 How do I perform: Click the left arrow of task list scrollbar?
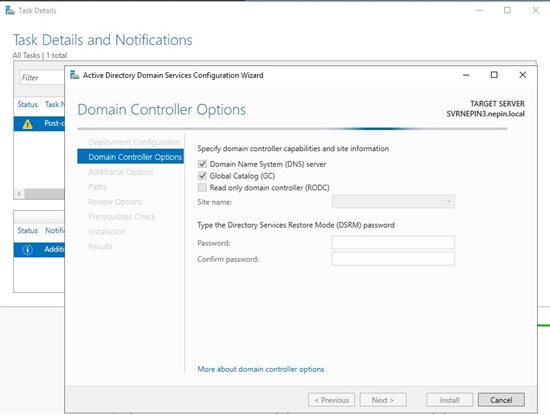pyautogui.click(x=19, y=194)
